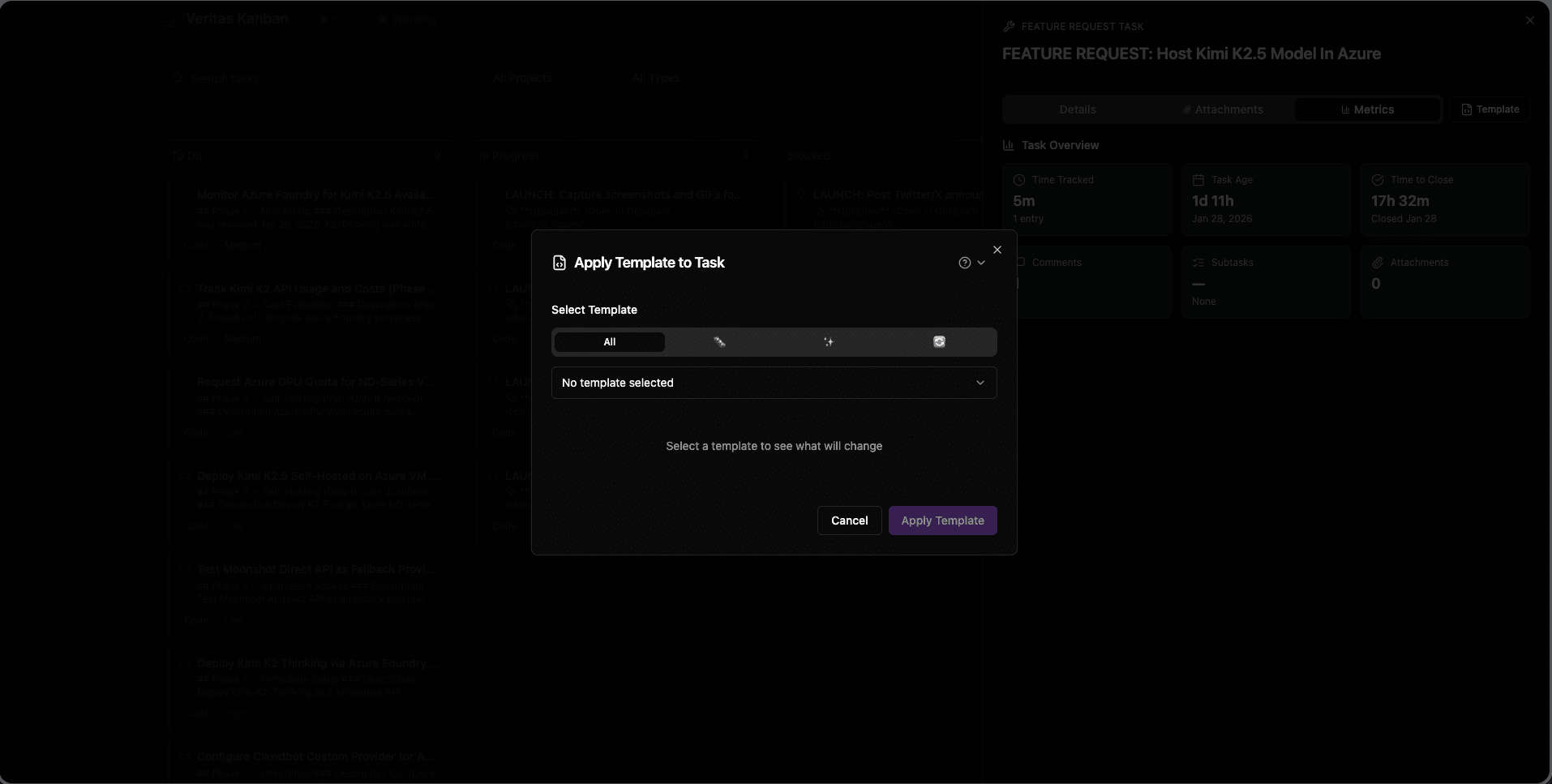Select the Metrics tab
Image resolution: width=1552 pixels, height=784 pixels.
pyautogui.click(x=1367, y=109)
